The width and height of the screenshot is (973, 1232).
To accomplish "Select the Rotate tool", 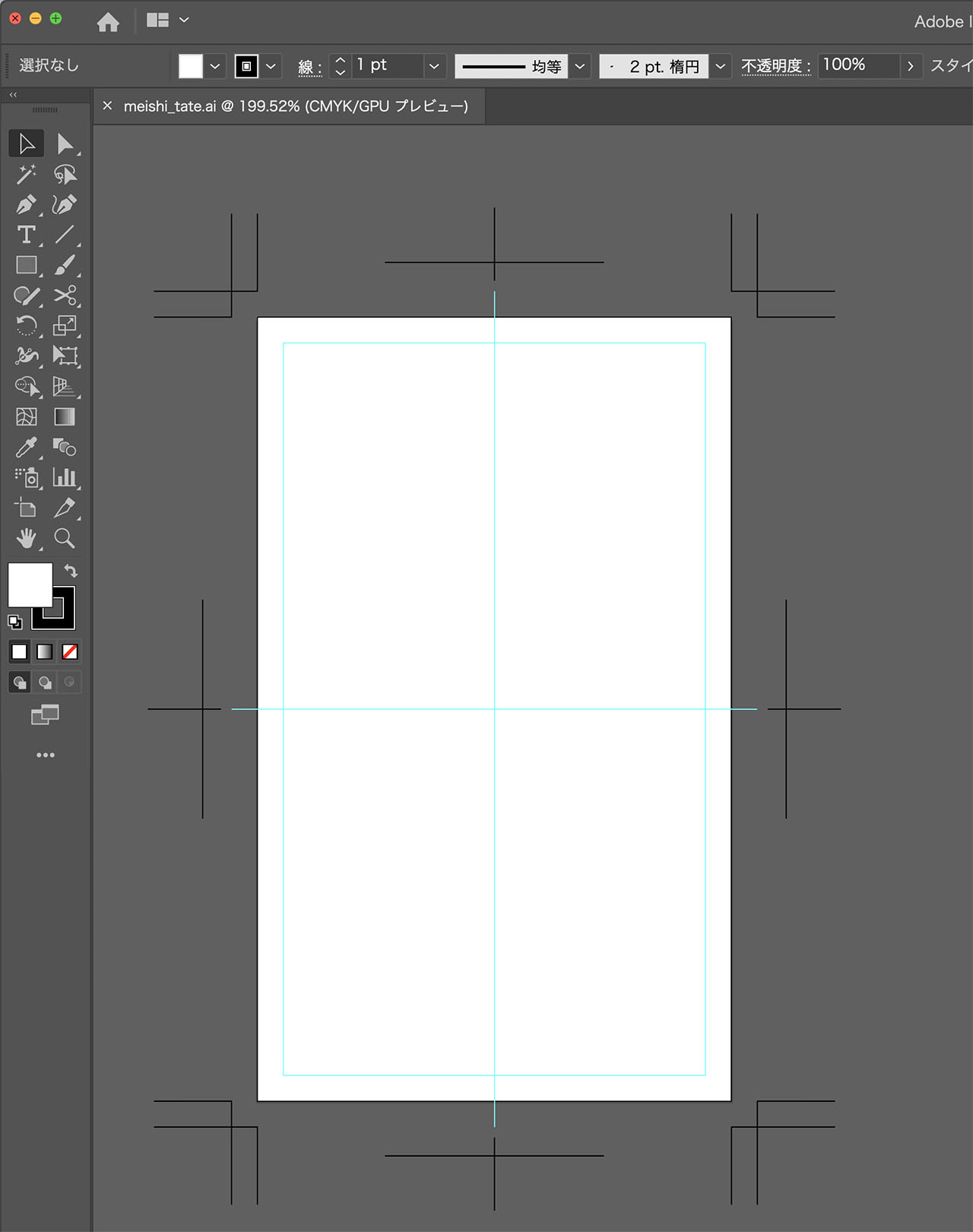I will tap(27, 326).
